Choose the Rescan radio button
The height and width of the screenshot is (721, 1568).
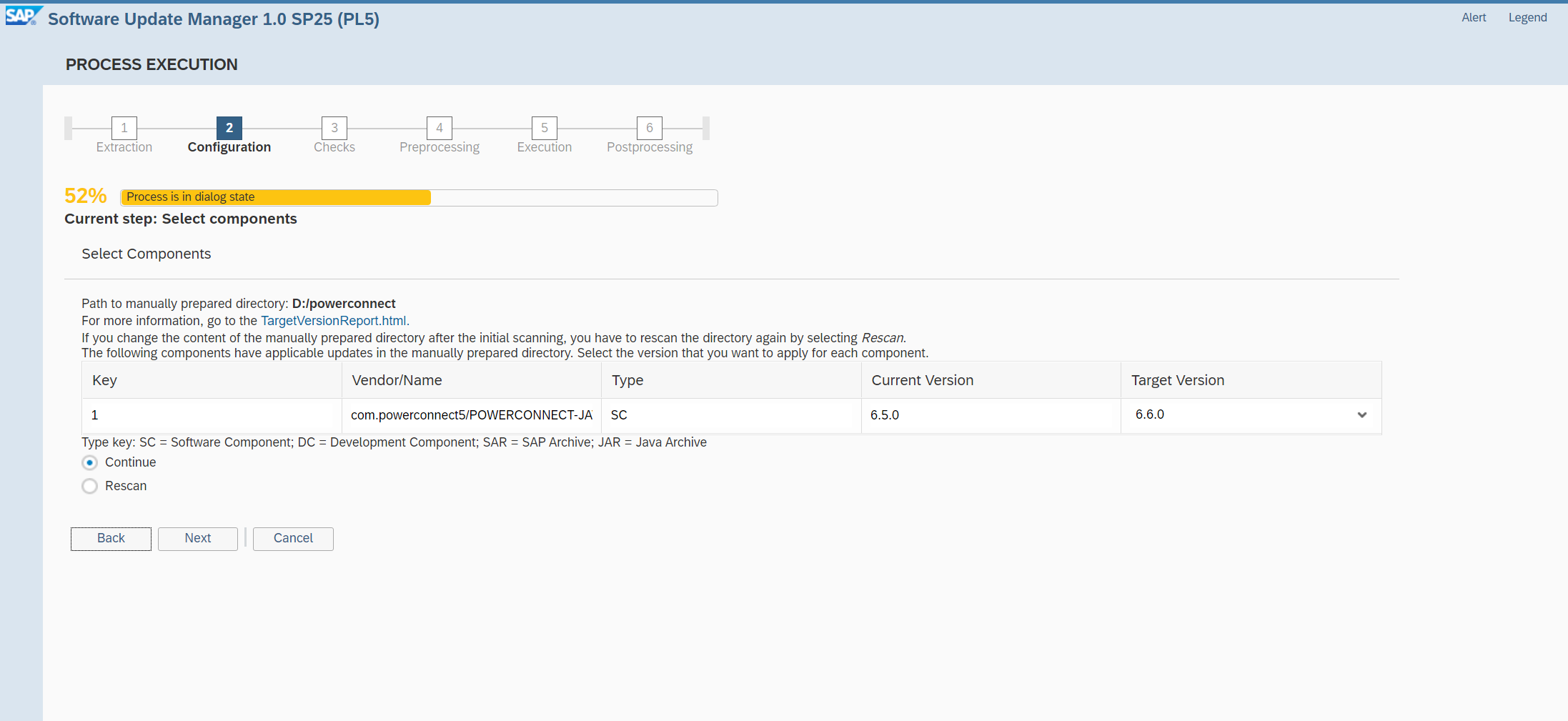90,487
